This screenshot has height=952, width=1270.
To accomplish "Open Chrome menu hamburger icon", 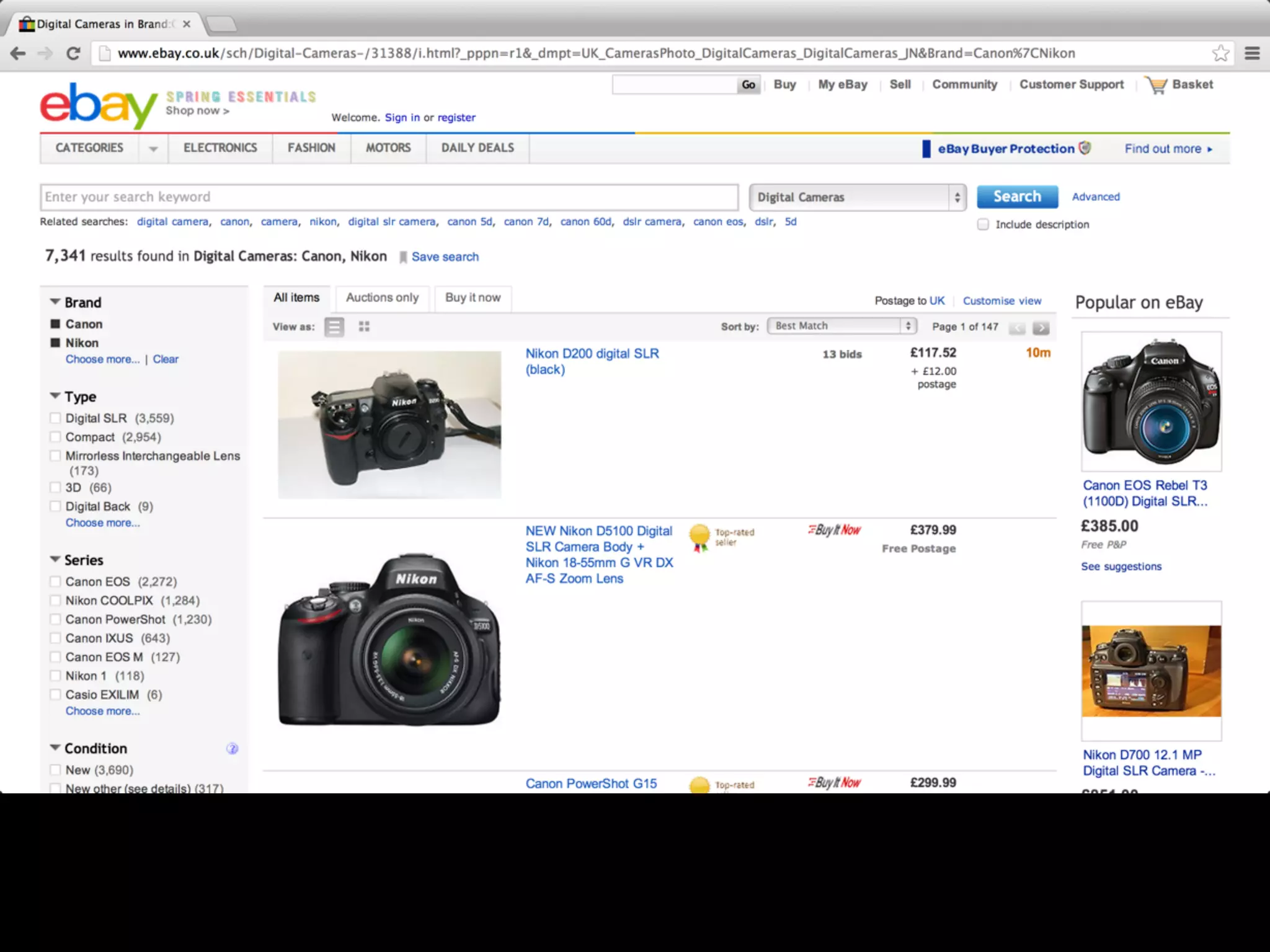I will click(1252, 53).
